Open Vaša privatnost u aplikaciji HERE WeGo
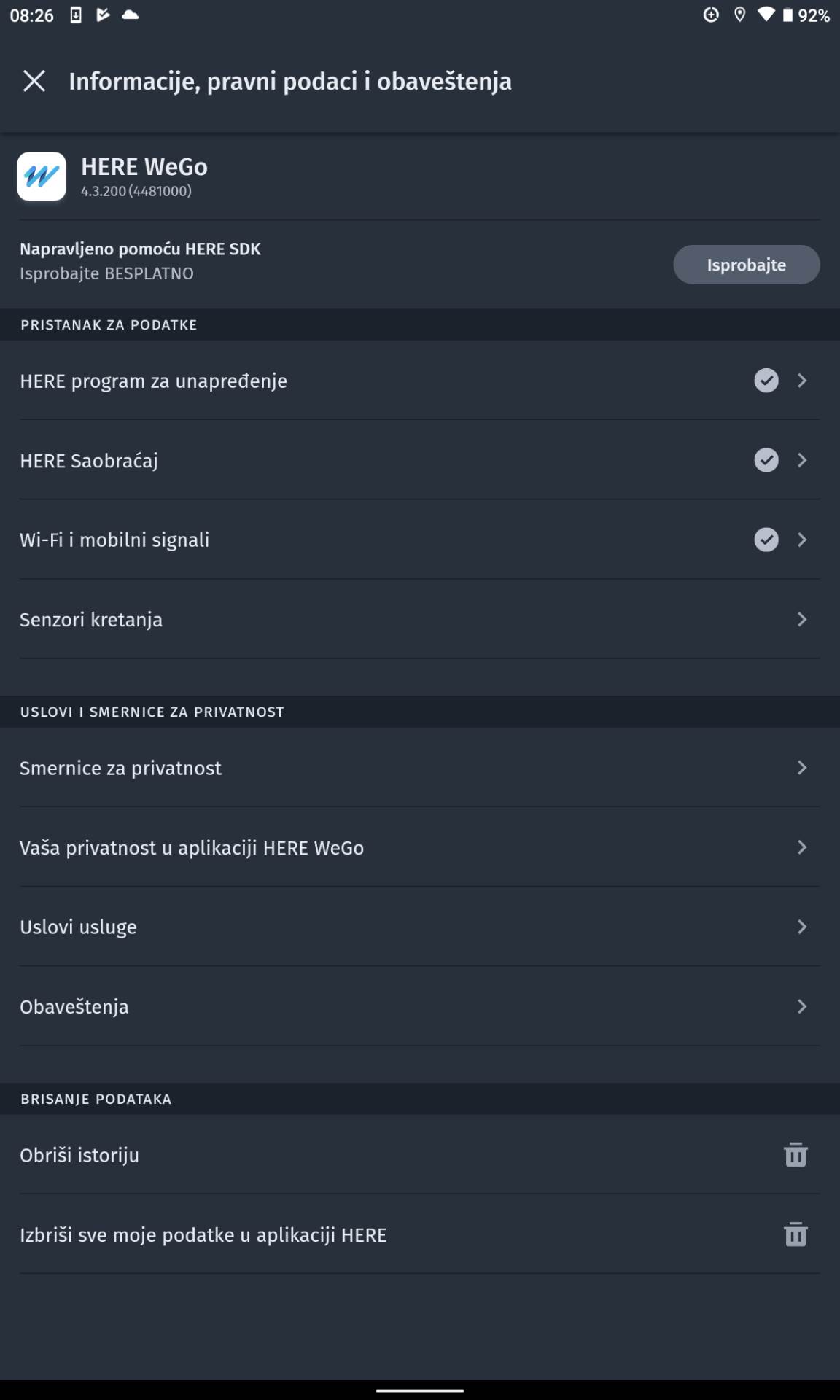840x1400 pixels. [x=192, y=847]
